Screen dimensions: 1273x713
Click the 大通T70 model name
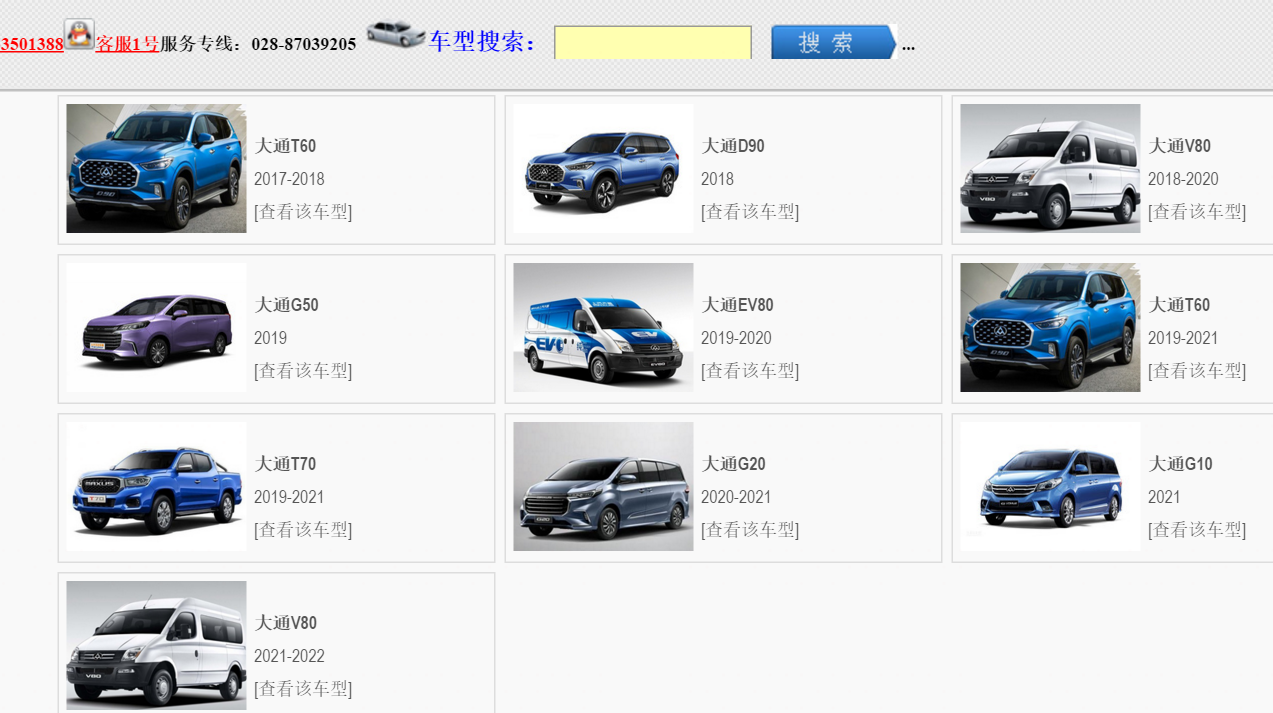(285, 464)
